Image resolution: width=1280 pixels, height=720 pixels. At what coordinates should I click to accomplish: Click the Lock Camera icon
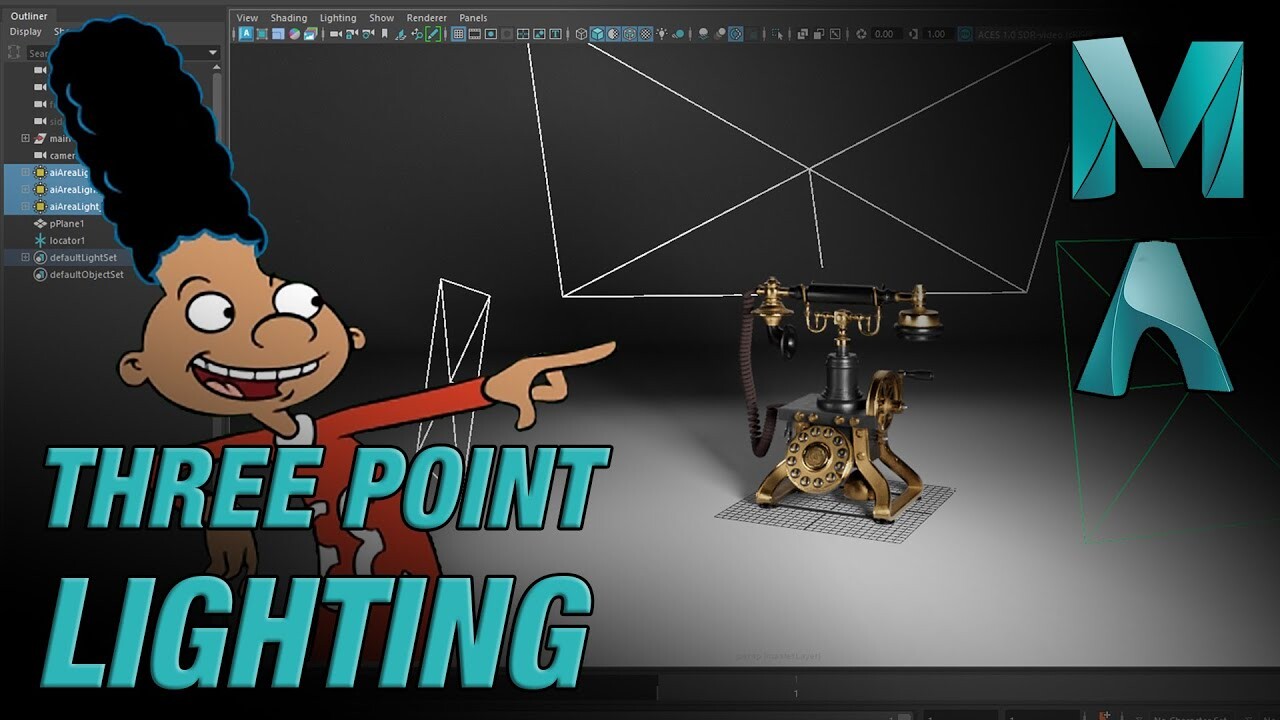[351, 34]
